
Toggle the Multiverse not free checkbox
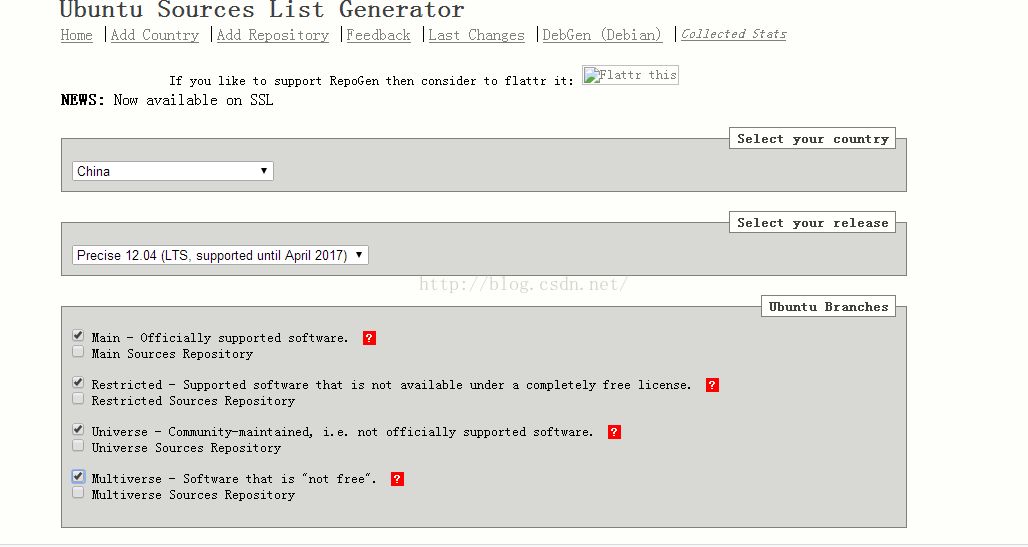78,477
